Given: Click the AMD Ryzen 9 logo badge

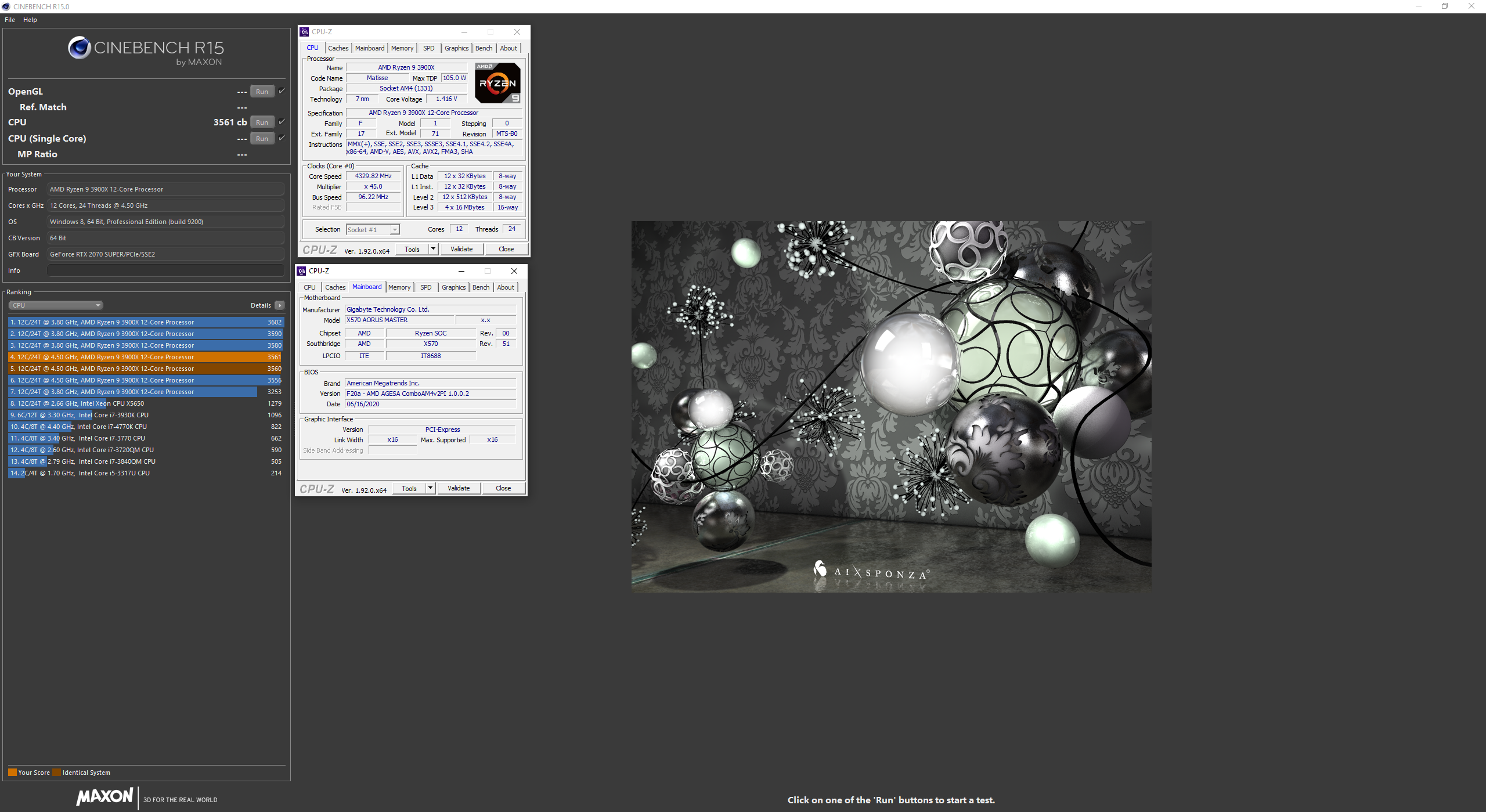Looking at the screenshot, I should [497, 83].
